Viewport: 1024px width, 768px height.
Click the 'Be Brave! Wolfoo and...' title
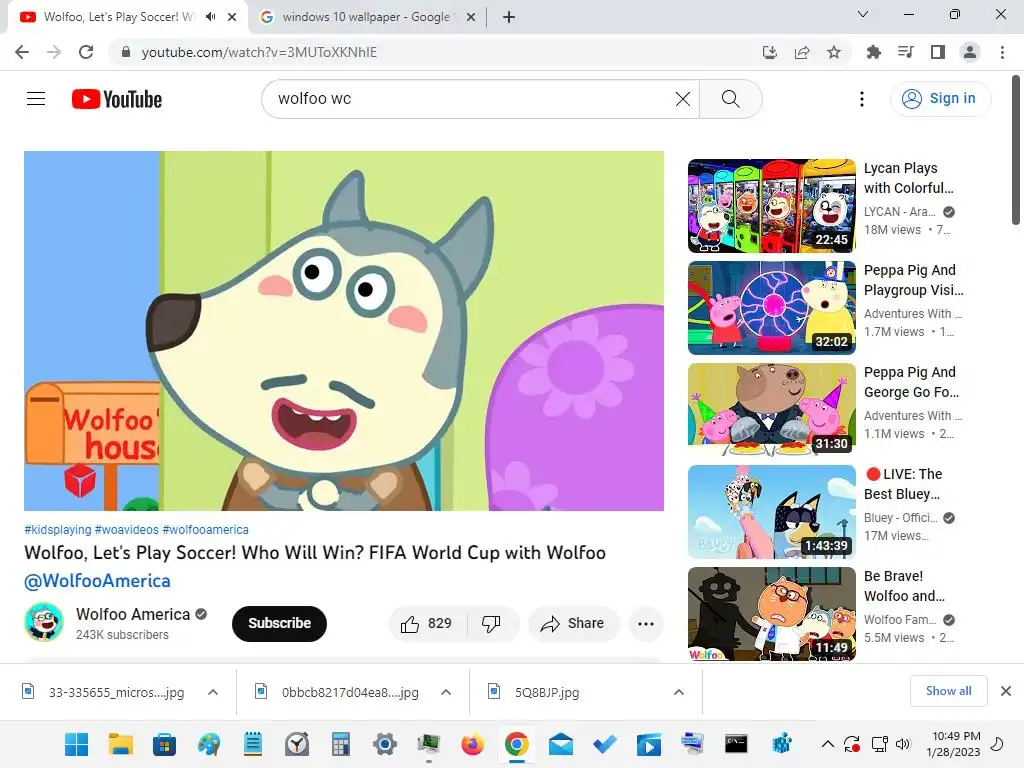(x=904, y=586)
